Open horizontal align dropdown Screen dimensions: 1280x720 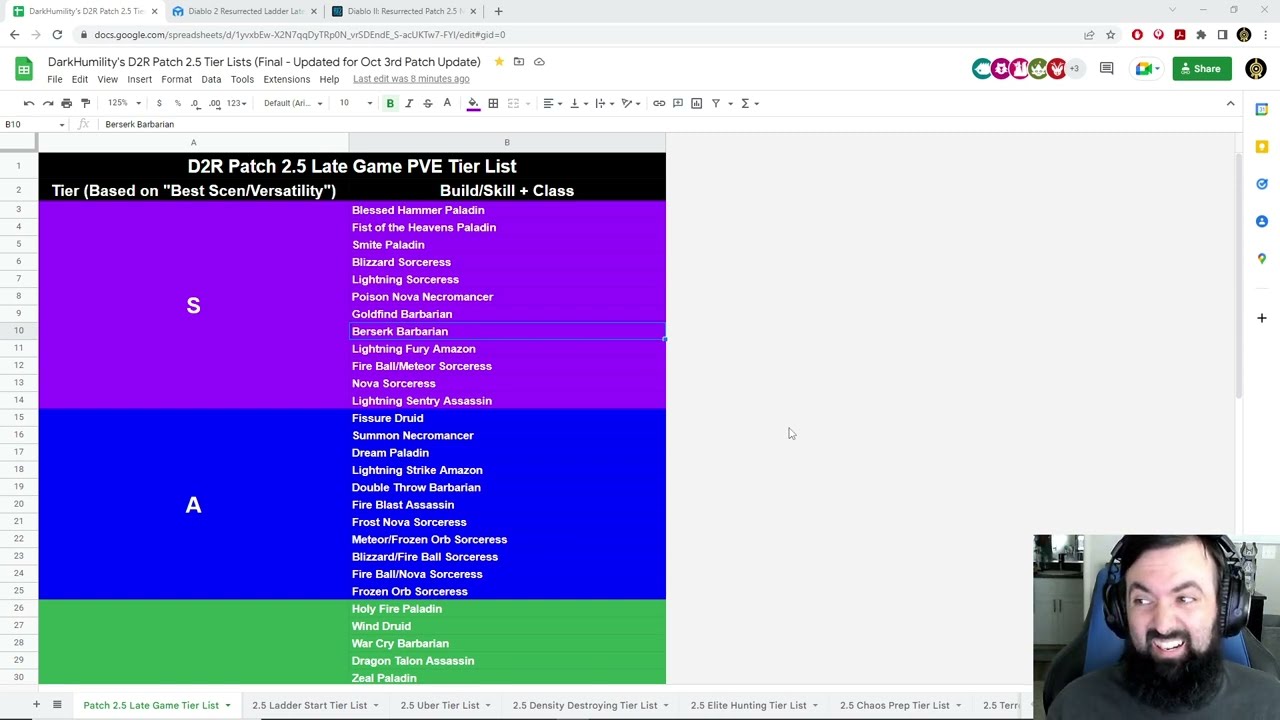[553, 103]
